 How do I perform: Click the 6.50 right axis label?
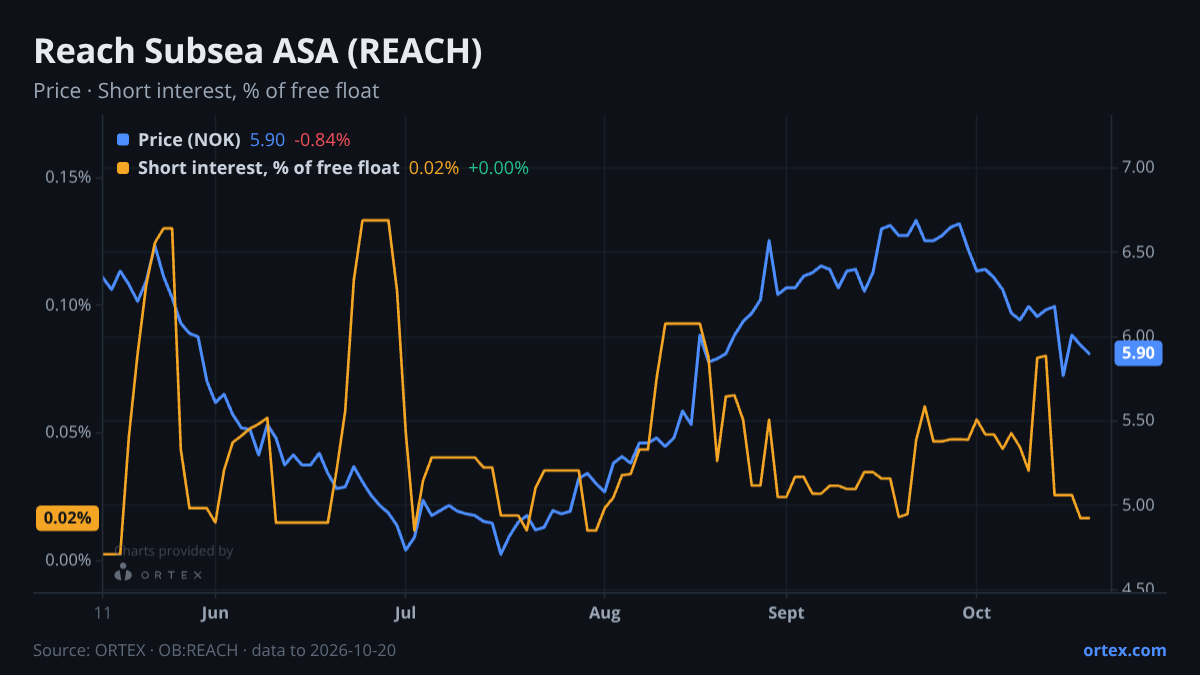tap(1139, 252)
